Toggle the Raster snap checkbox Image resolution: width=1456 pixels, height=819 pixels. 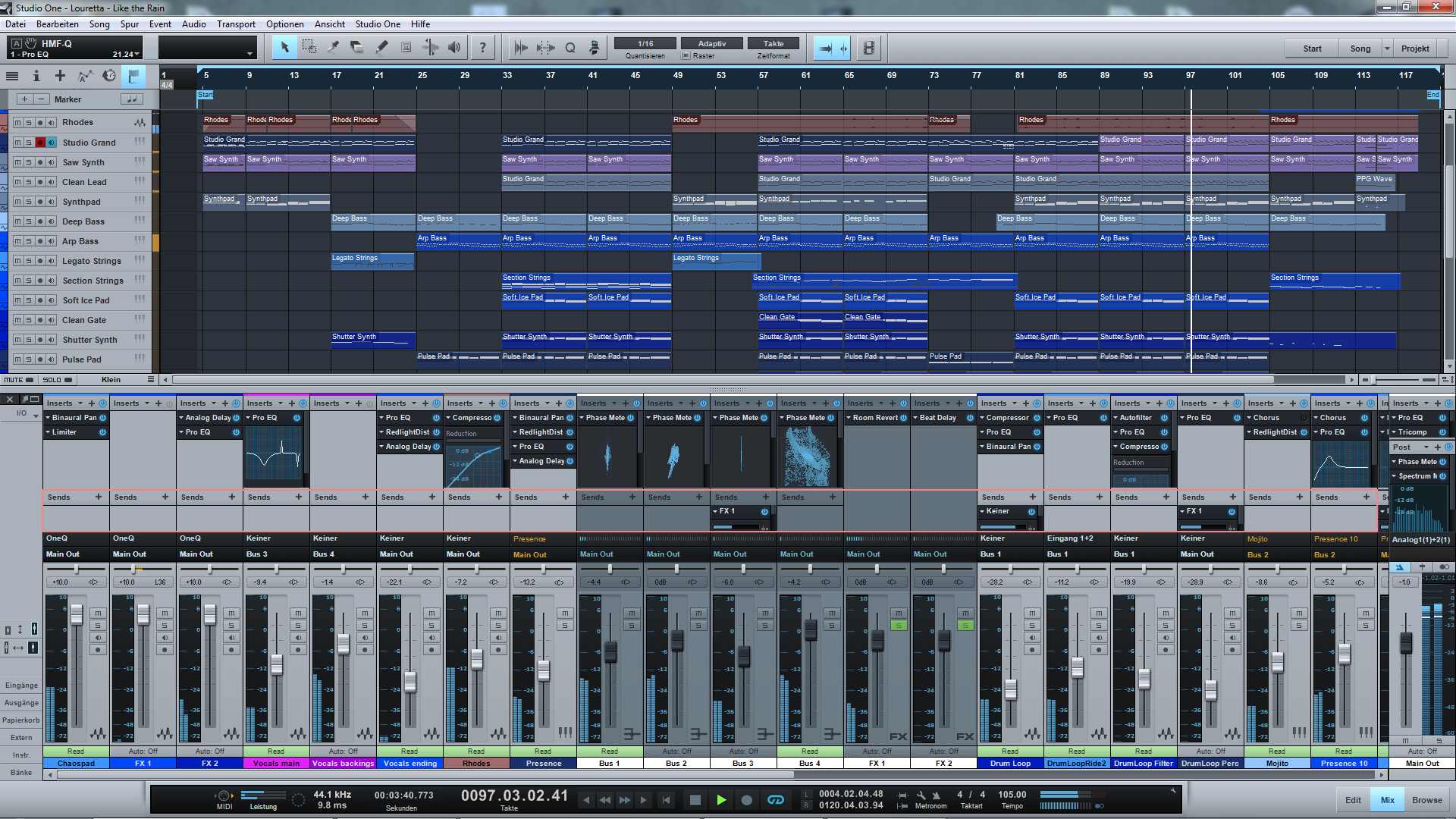[686, 56]
